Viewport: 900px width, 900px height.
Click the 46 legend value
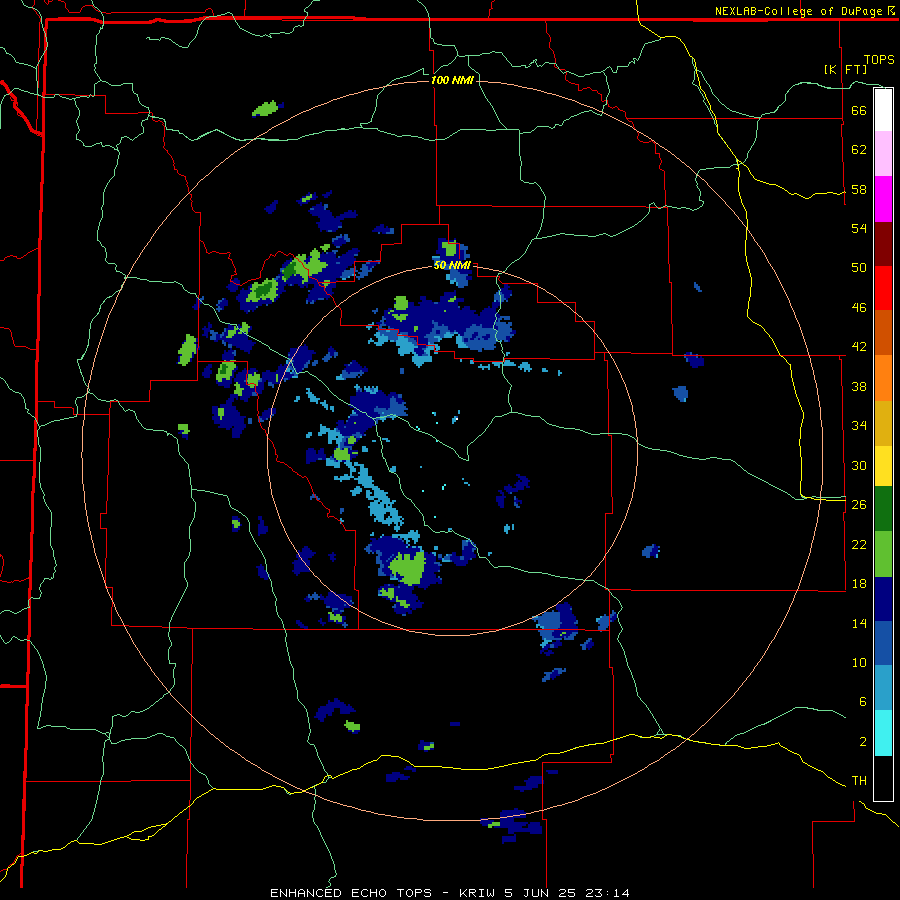click(x=859, y=307)
